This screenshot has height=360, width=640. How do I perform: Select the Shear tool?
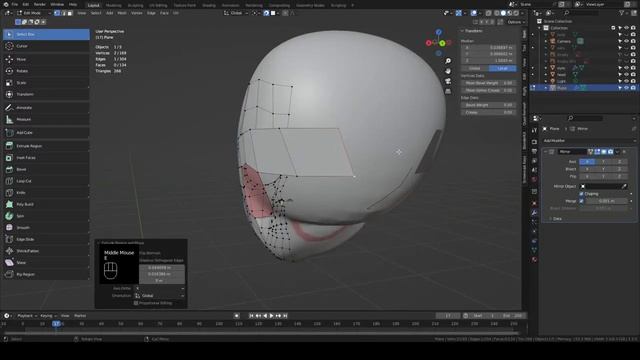tap(46, 263)
